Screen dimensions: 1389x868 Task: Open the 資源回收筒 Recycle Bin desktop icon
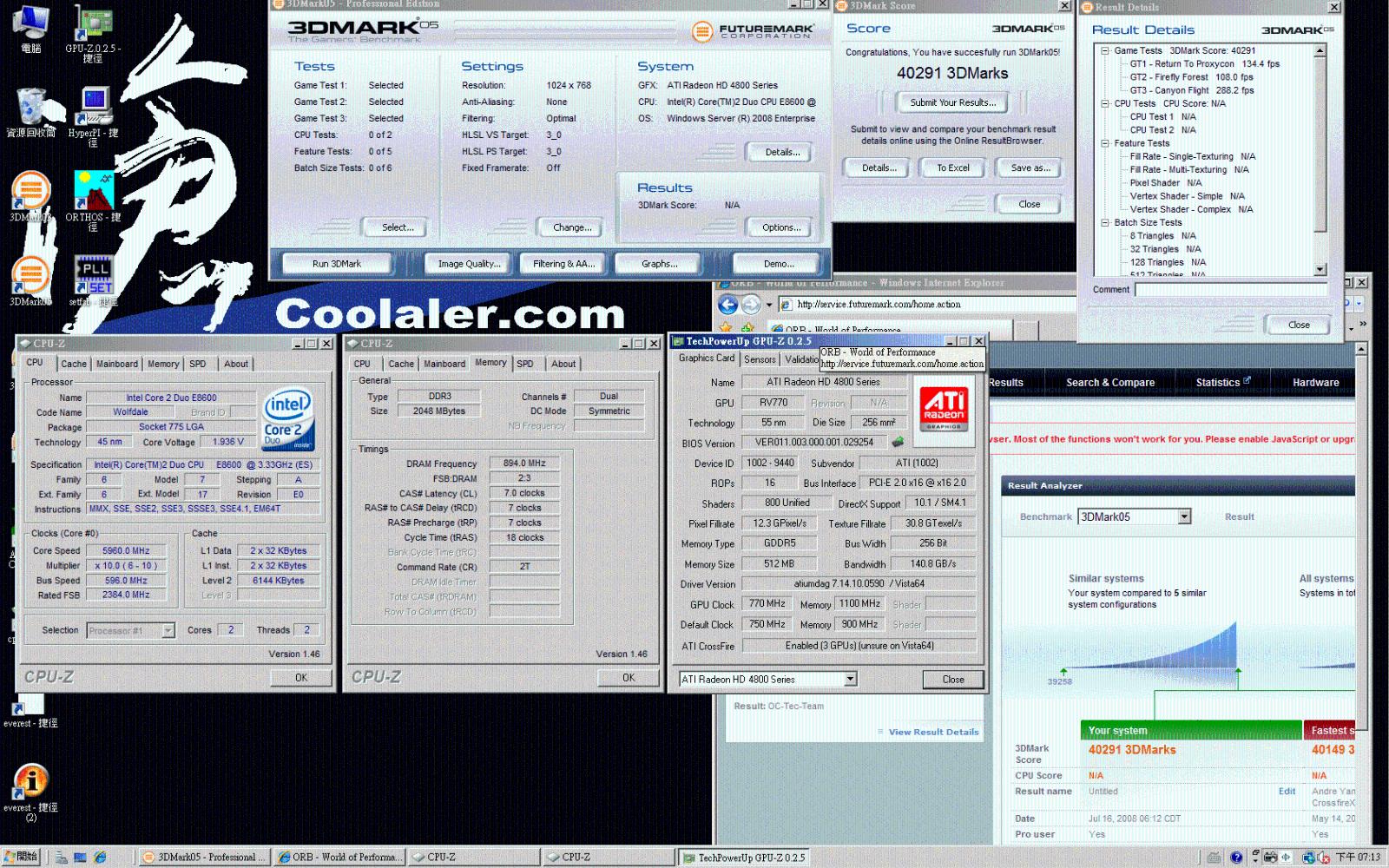(x=31, y=113)
